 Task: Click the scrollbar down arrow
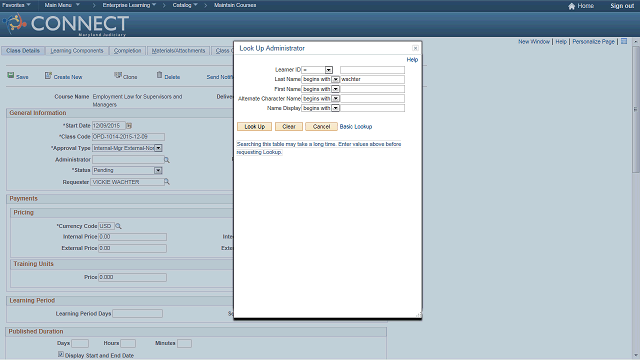coord(636,356)
